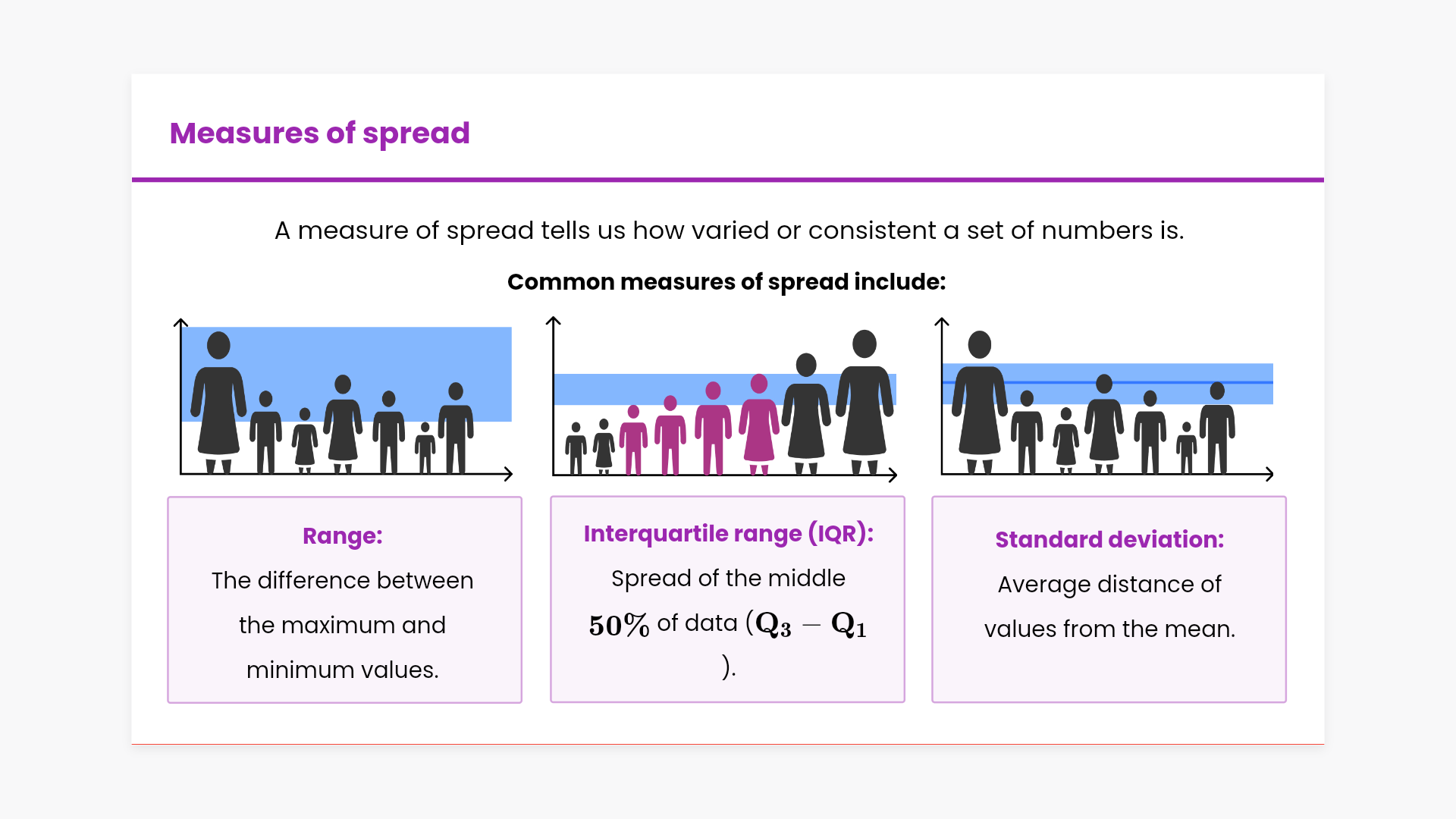Click horizontal axis arrowhead of standard deviation chart
This screenshot has width=1456, height=819.
(x=1269, y=475)
